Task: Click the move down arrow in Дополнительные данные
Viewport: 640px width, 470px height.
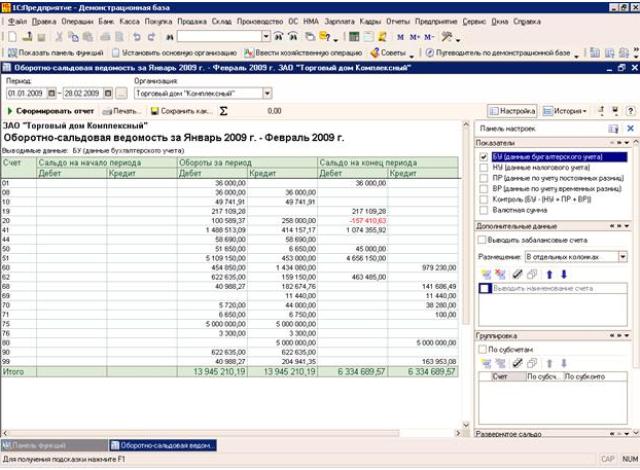Action: click(x=564, y=275)
